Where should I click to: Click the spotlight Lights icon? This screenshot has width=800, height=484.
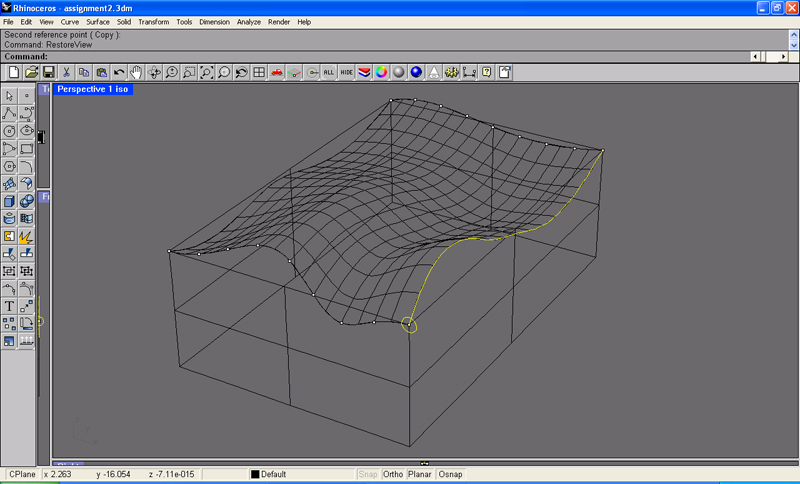[x=434, y=72]
